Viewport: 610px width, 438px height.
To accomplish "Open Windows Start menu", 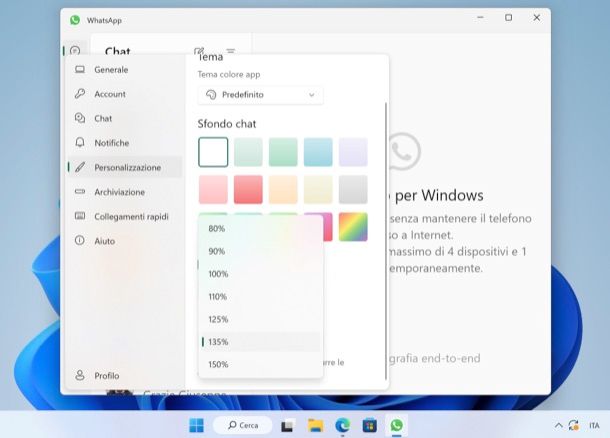I will coord(196,425).
